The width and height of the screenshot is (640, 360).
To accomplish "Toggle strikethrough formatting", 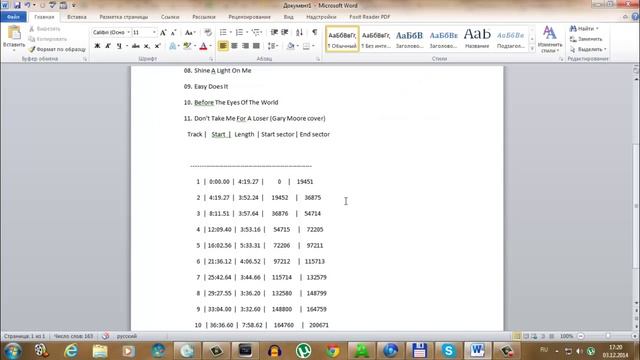I will [136, 46].
